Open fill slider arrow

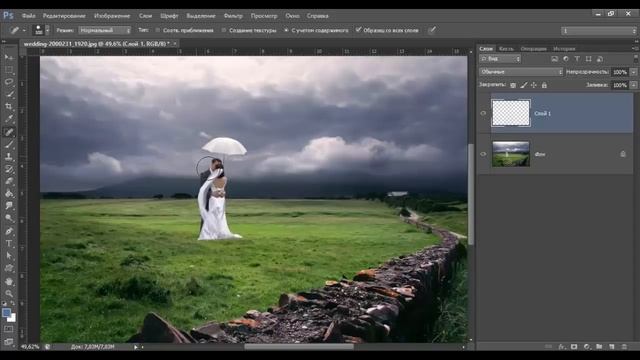(x=633, y=85)
